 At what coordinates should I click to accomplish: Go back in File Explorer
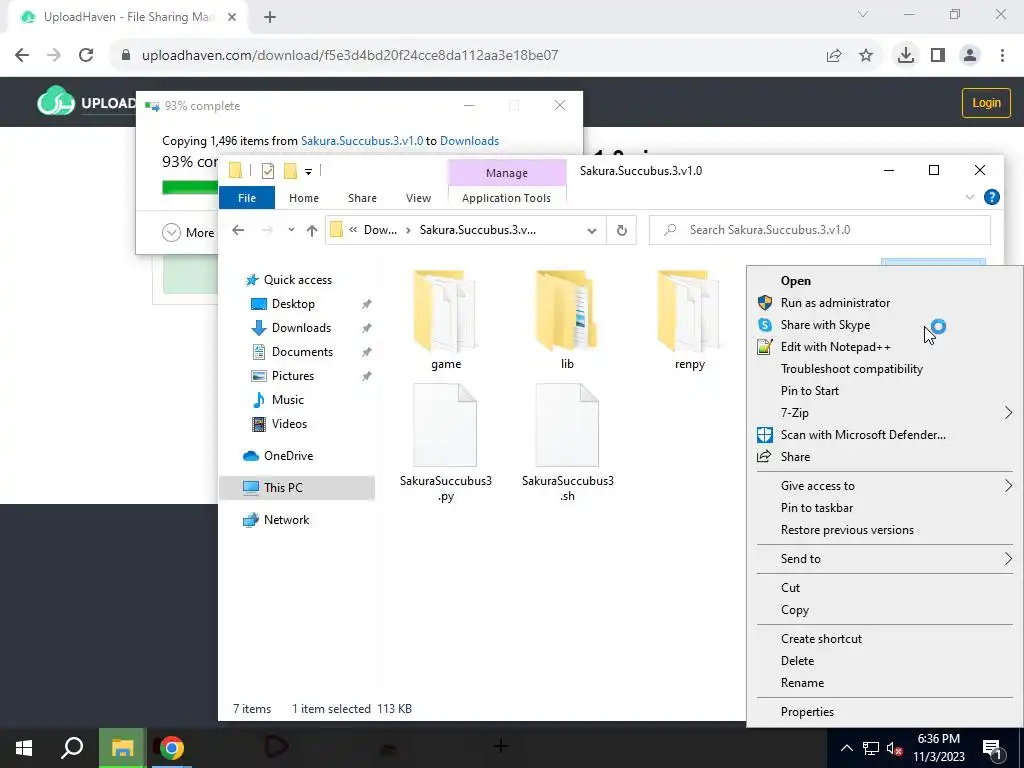tap(238, 230)
